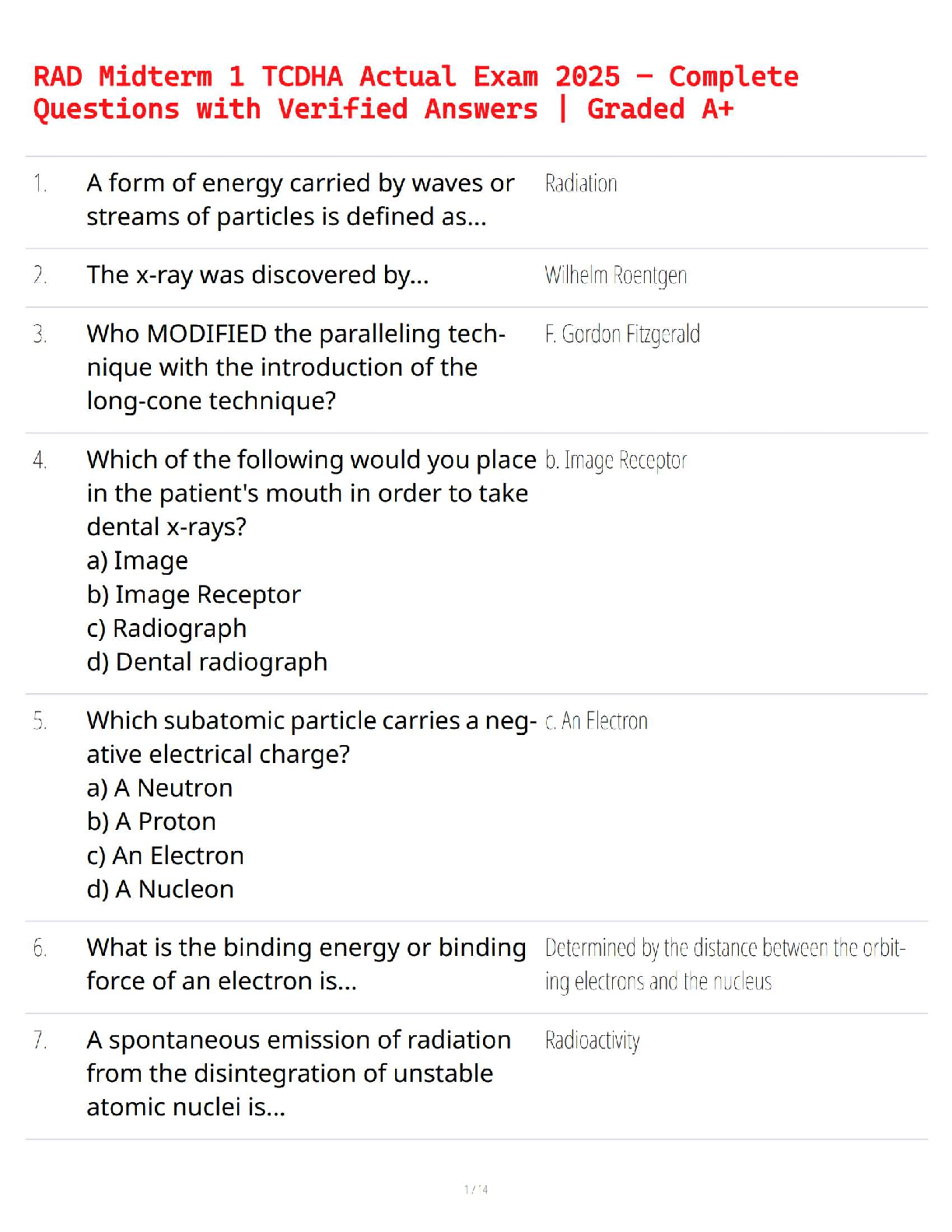Click option "b) A Proton"
952x1232 pixels.
[x=152, y=822]
